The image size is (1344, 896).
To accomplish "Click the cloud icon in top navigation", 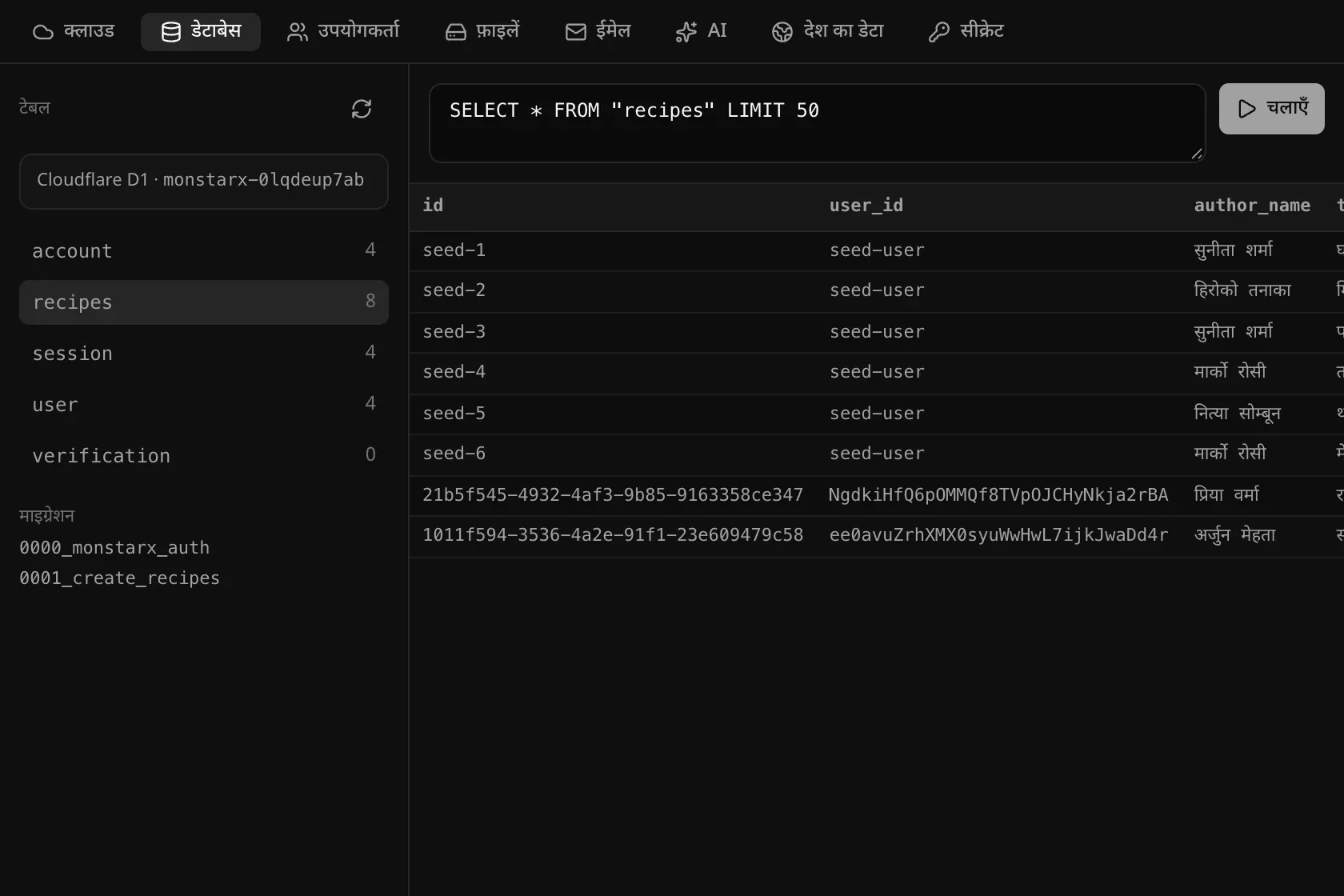I will point(43,32).
